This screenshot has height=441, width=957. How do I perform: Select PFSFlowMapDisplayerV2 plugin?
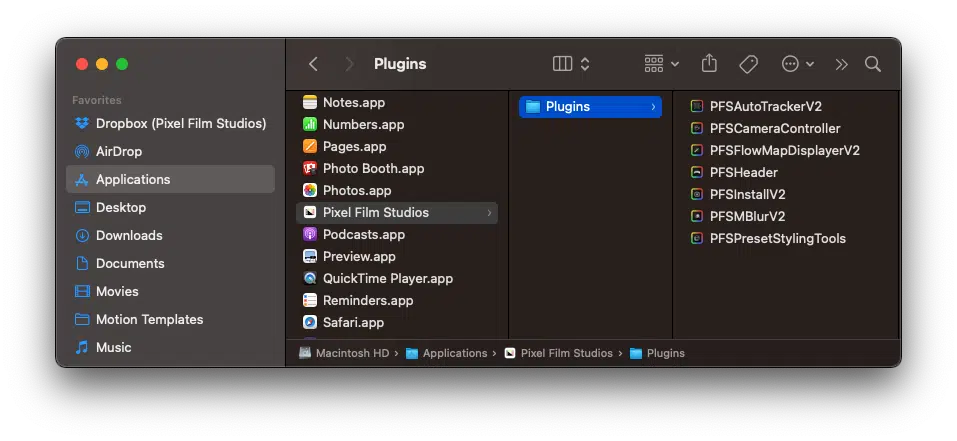tap(785, 150)
